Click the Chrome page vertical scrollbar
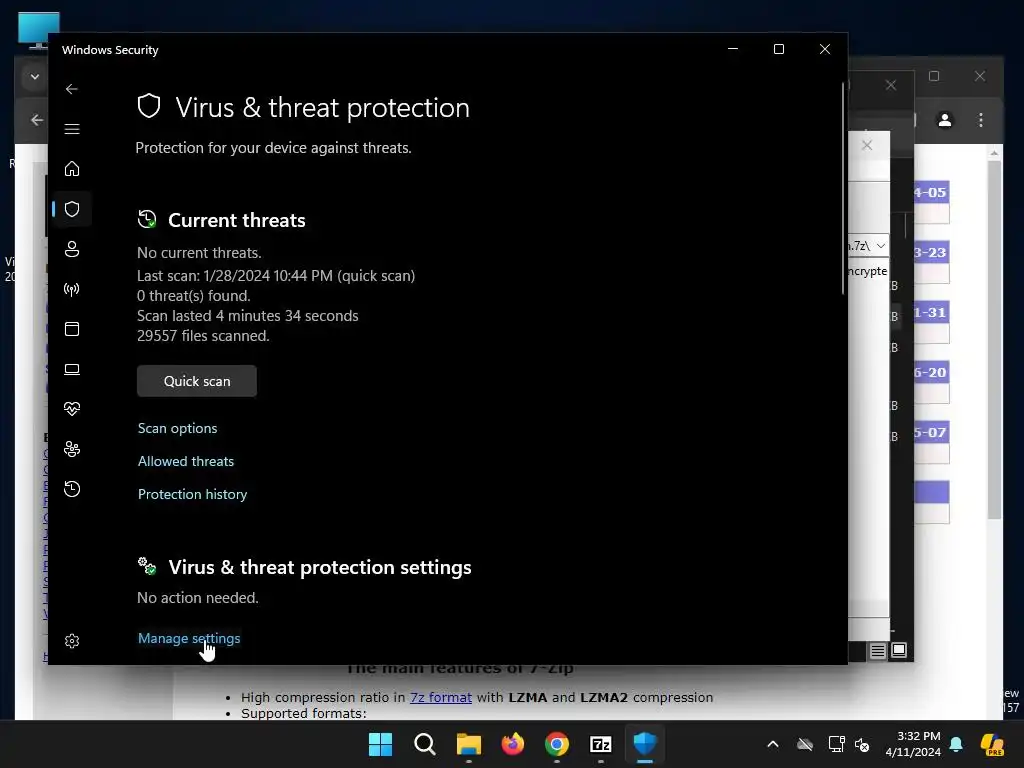Screen dimensions: 1024x768 pyautogui.click(x=994, y=340)
